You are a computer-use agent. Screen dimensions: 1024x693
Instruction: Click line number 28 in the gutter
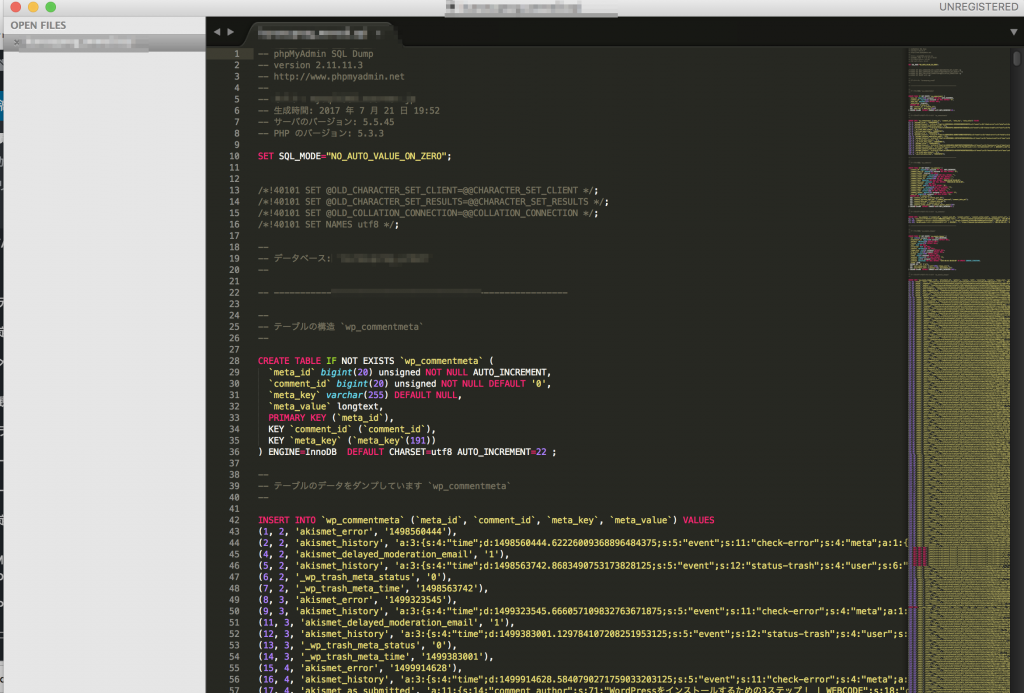click(234, 361)
